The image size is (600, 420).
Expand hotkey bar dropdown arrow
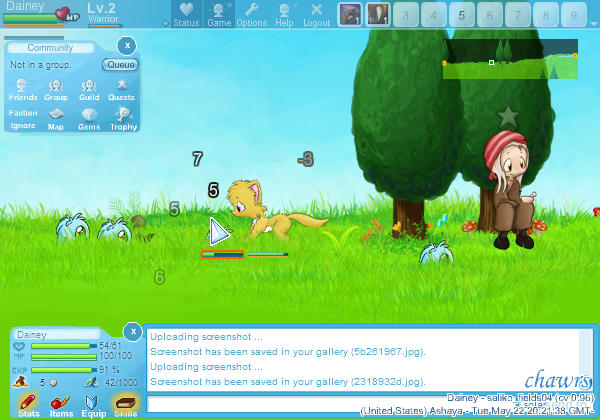coord(593,24)
